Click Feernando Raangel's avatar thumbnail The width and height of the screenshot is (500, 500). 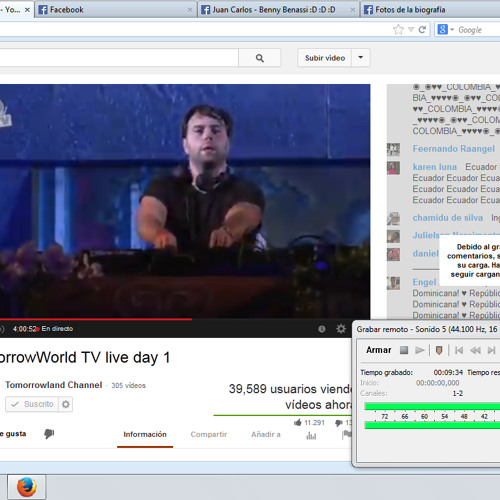(393, 149)
